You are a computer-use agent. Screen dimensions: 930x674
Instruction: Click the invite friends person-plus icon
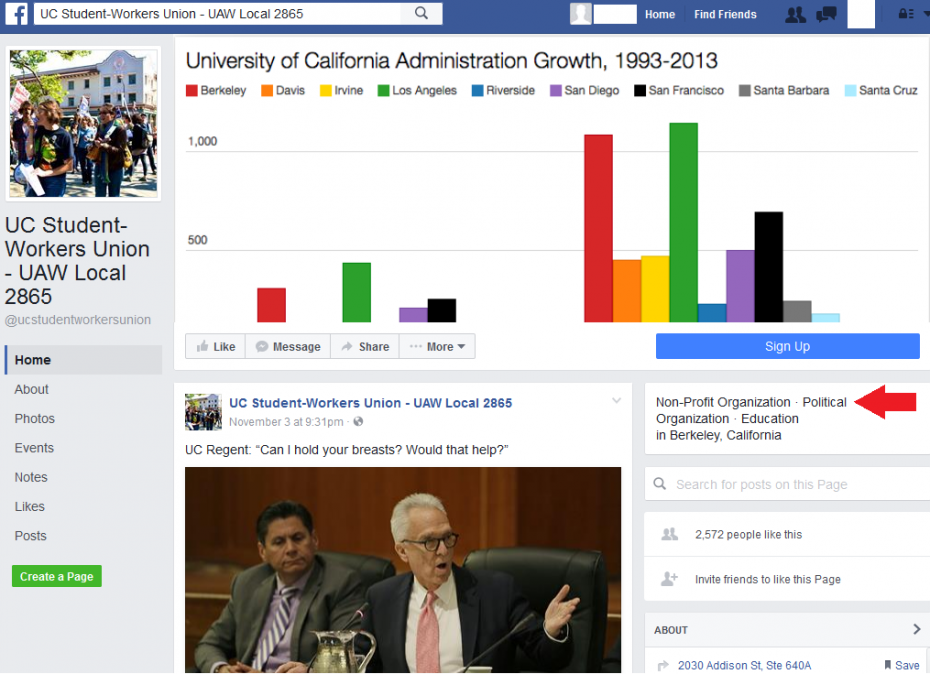pyautogui.click(x=670, y=578)
